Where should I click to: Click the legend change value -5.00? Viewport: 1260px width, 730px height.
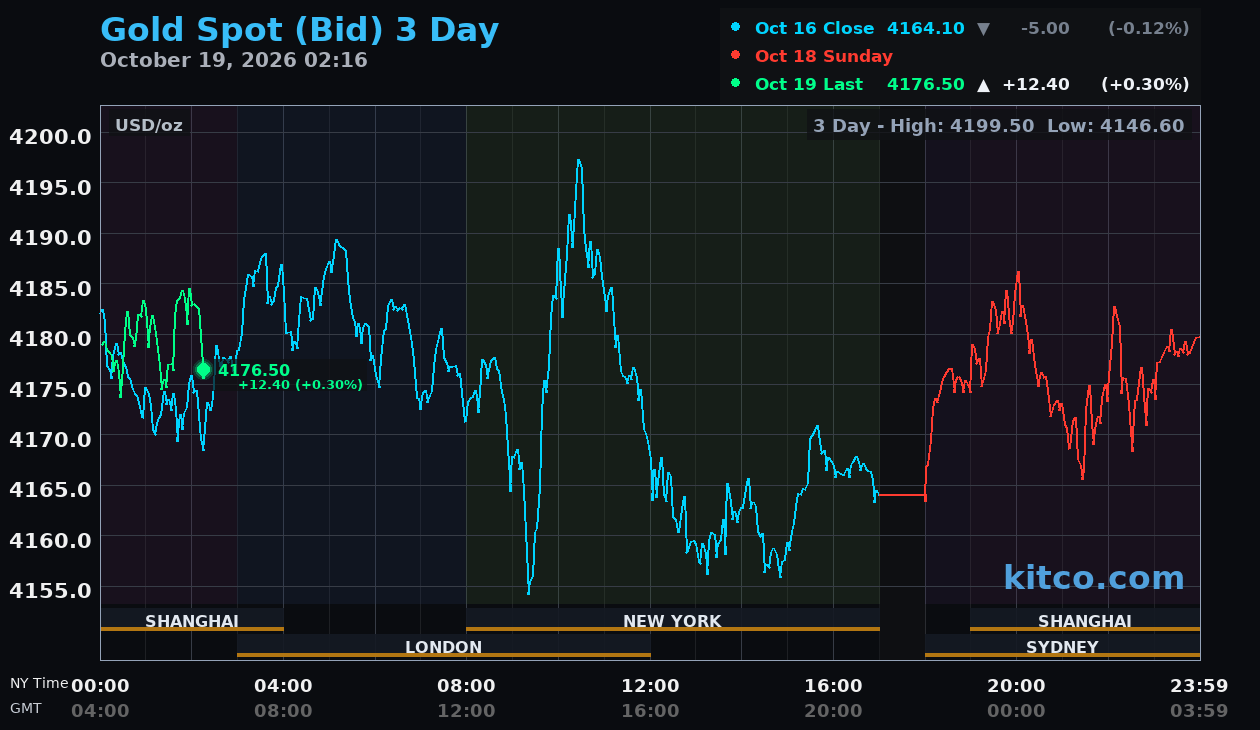(1045, 28)
